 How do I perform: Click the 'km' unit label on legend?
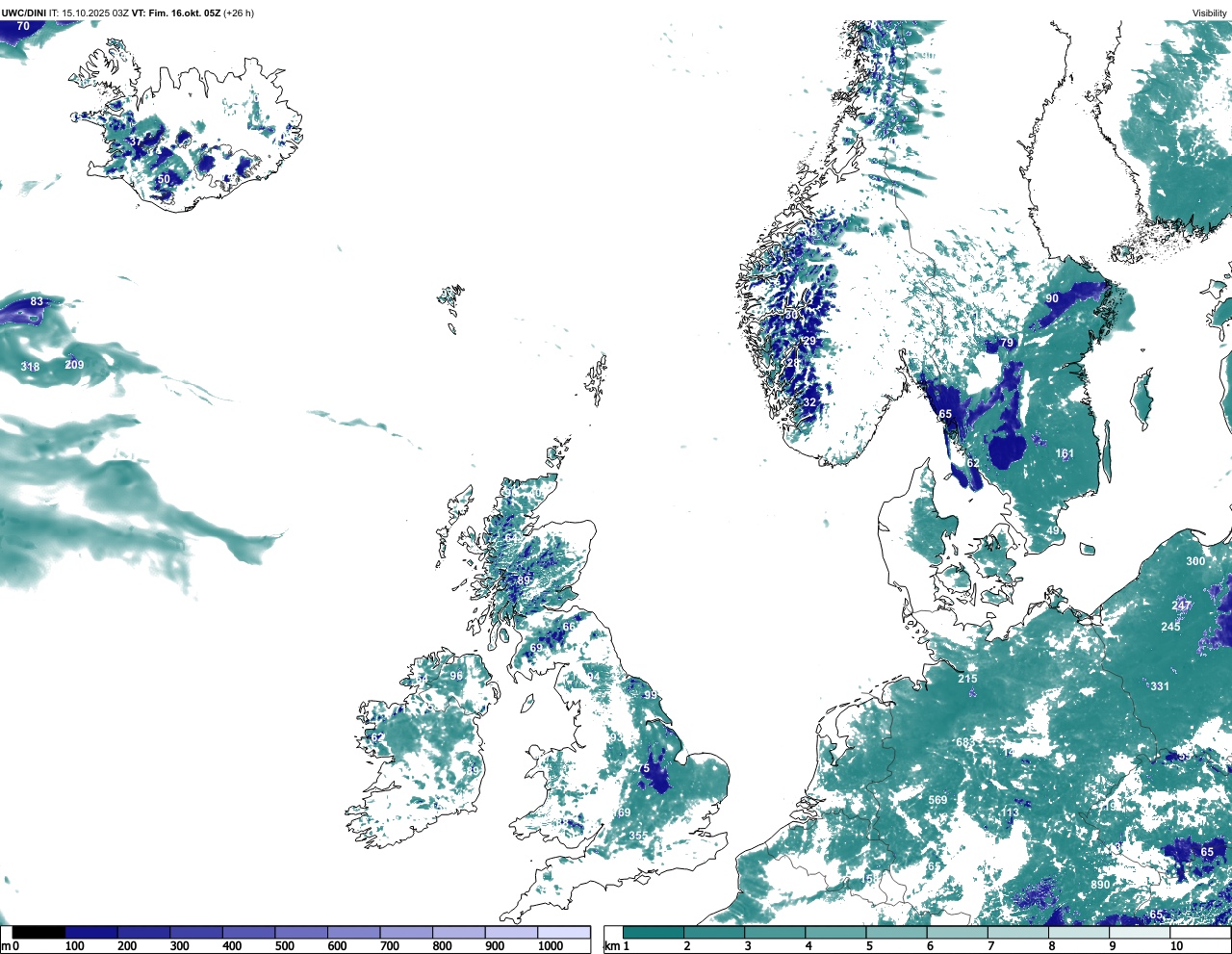612,946
